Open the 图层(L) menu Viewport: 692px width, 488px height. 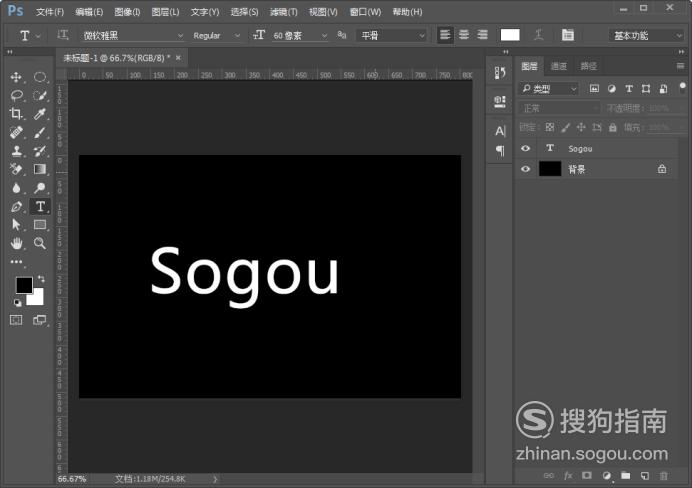165,12
